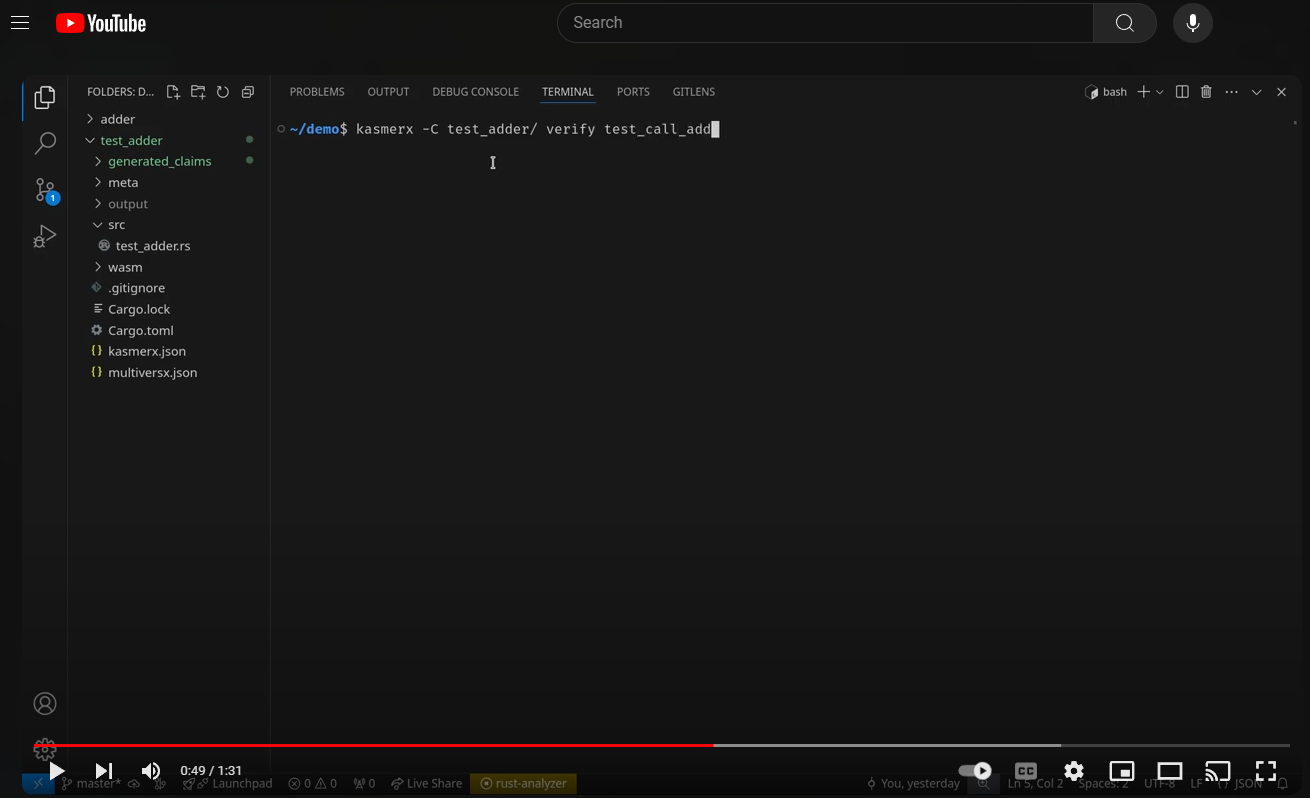Viewport: 1310px width, 798px height.
Task: Open terminal panel more actions menu
Action: click(x=1231, y=92)
